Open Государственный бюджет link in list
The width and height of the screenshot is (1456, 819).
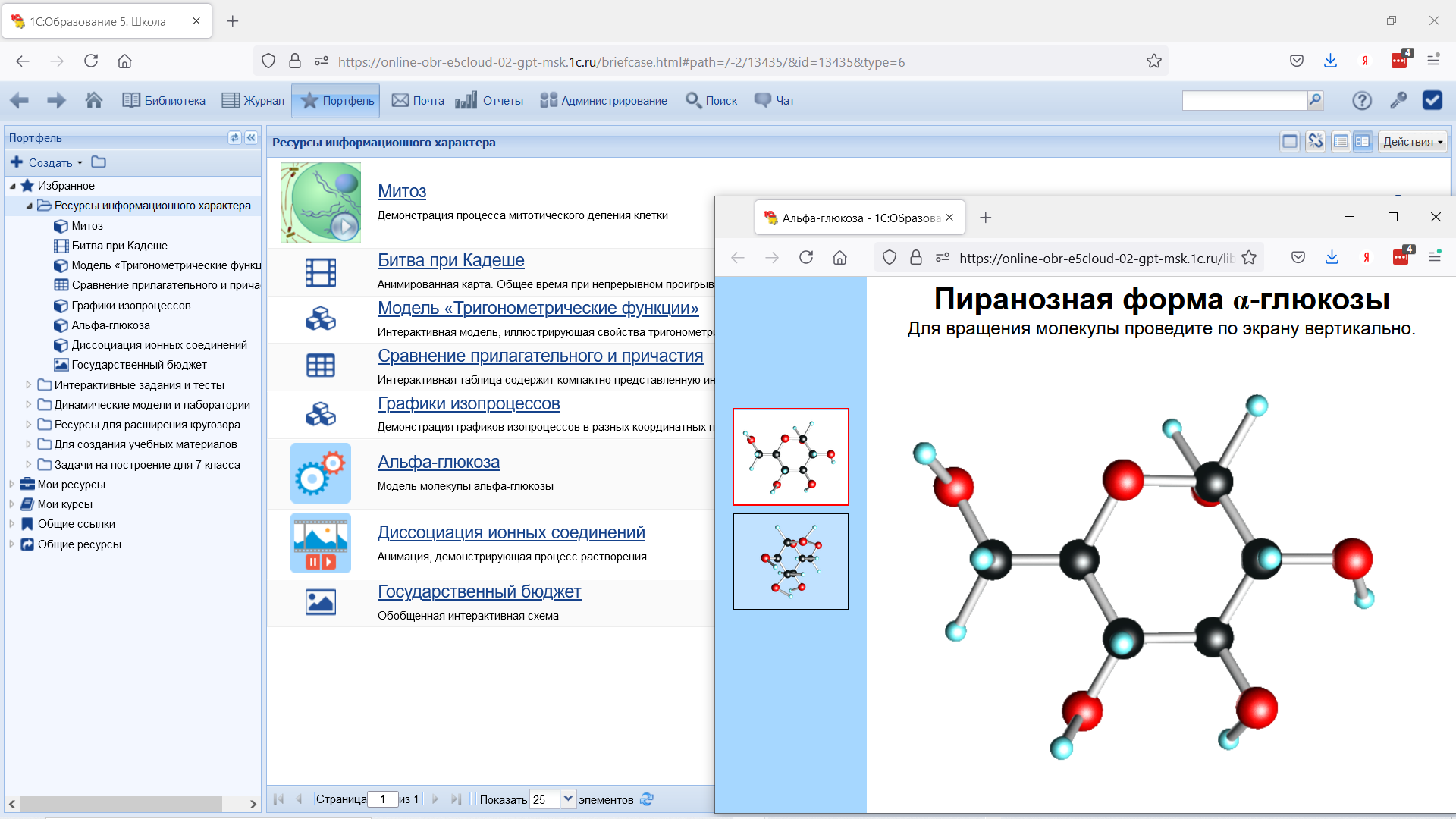point(479,591)
